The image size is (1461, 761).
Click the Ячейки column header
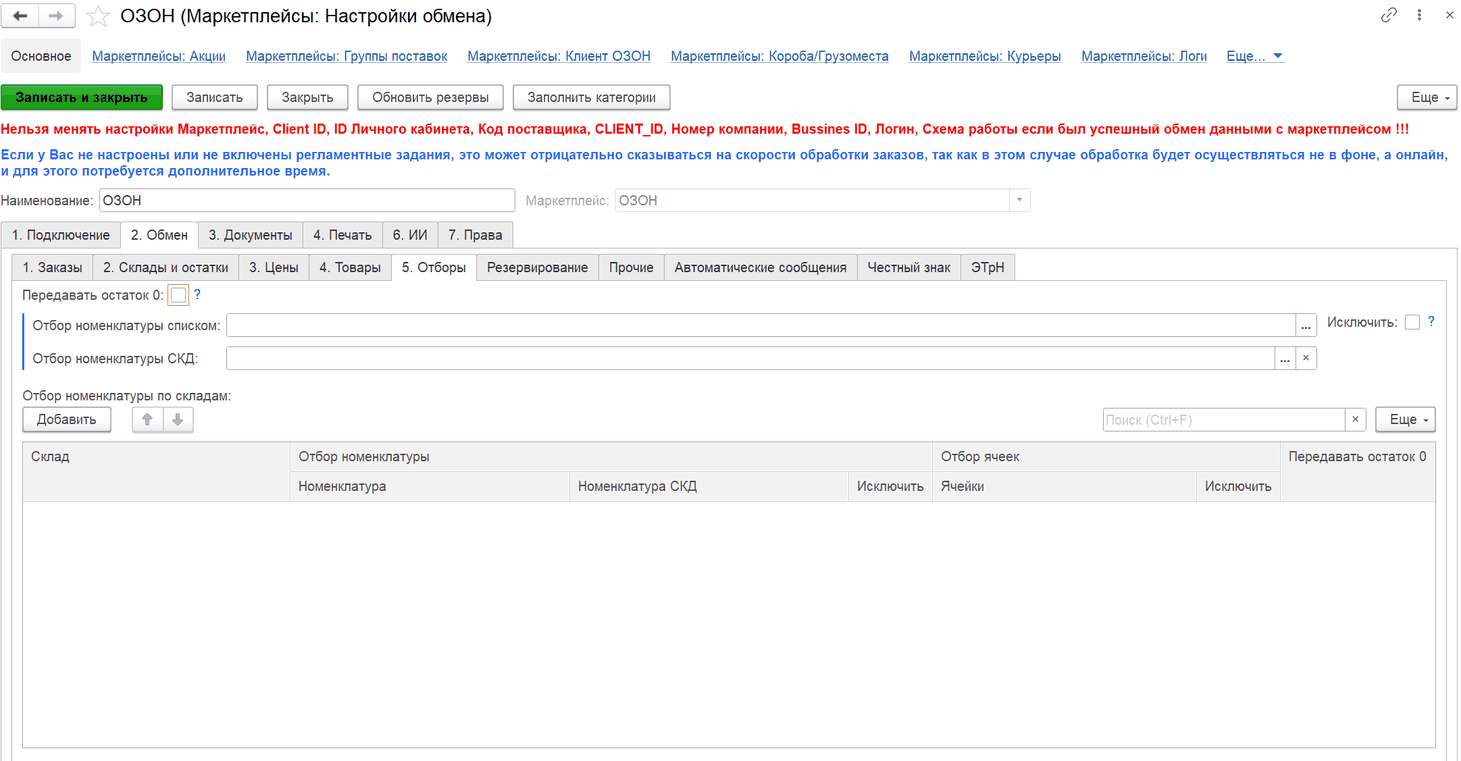pyautogui.click(x=1064, y=487)
